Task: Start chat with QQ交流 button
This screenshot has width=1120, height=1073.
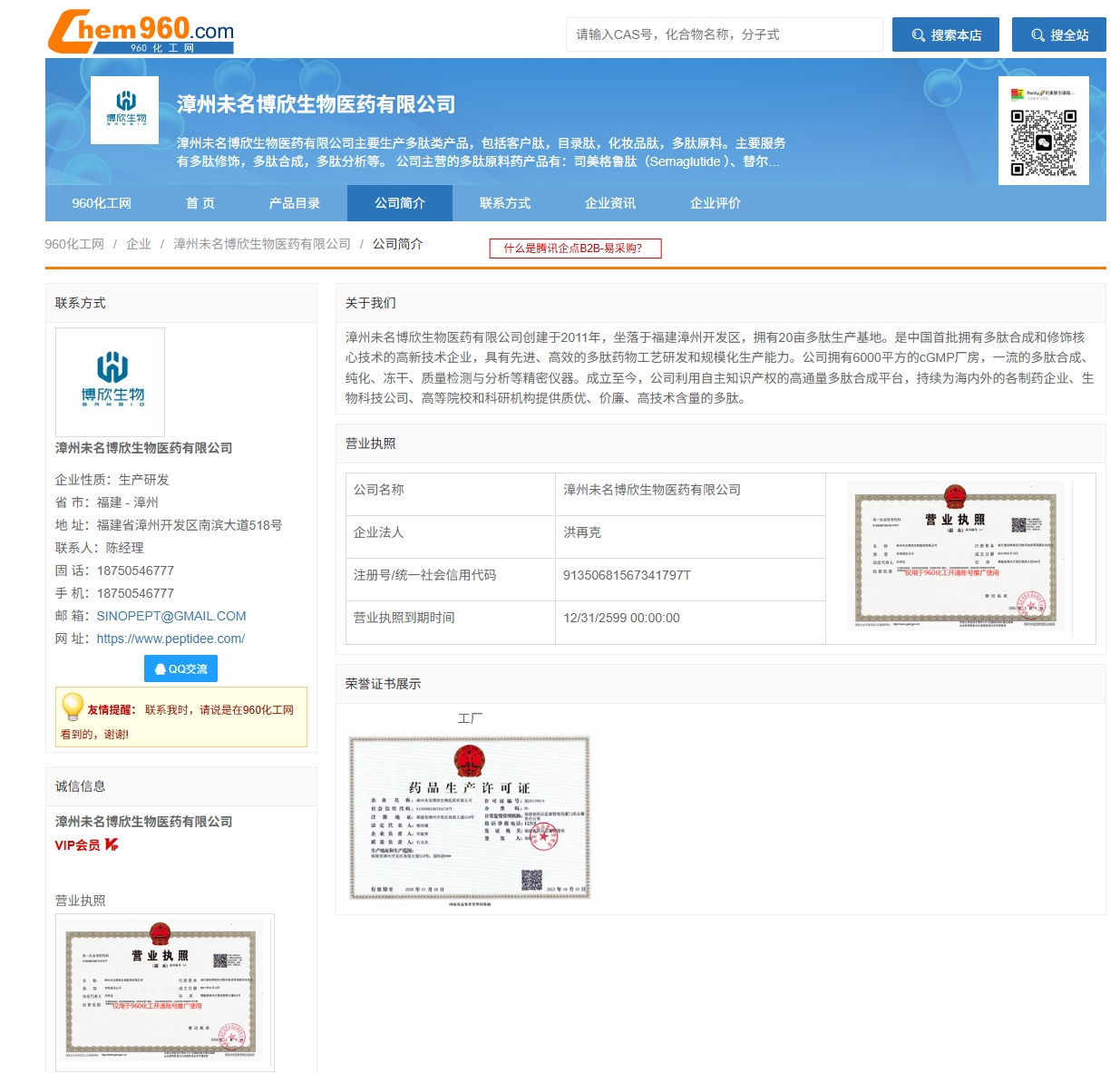Action: coord(180,668)
